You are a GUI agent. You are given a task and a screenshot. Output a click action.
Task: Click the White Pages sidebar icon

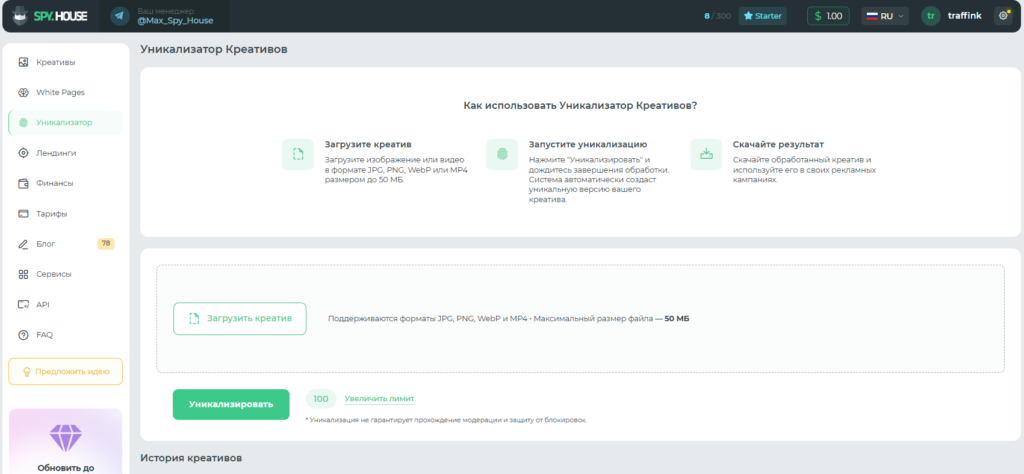[24, 93]
